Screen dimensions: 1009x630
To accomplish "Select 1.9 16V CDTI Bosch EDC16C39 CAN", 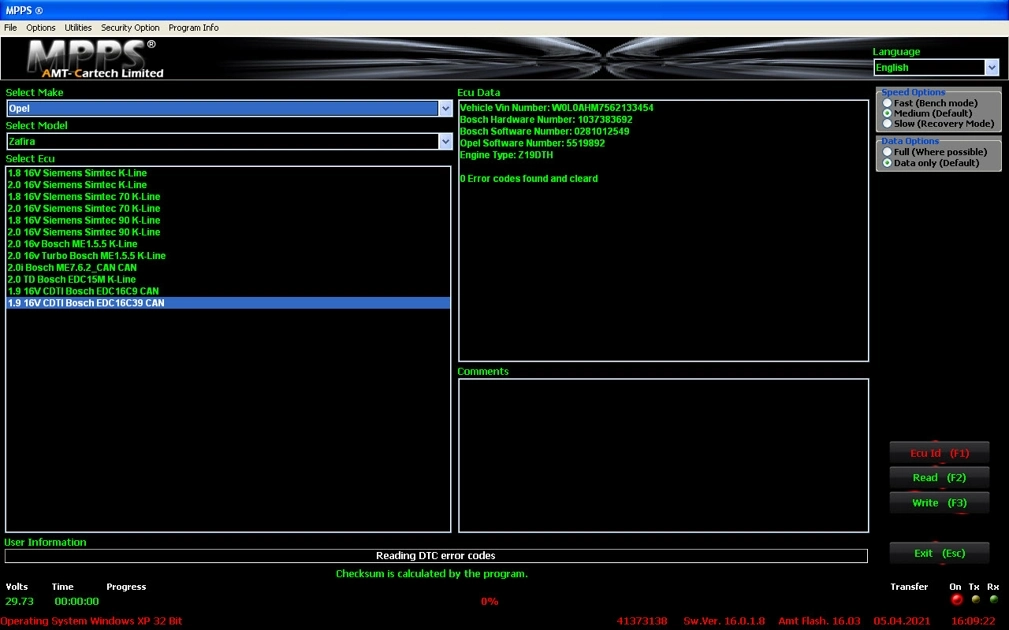I will point(228,303).
